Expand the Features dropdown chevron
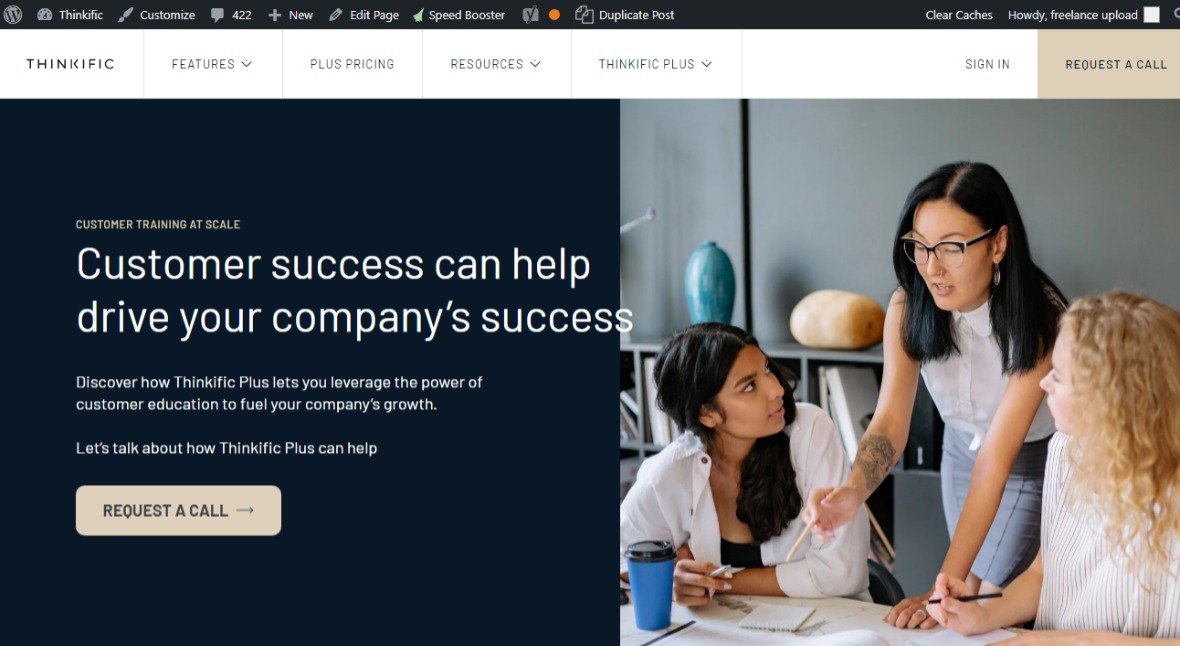 (x=247, y=64)
